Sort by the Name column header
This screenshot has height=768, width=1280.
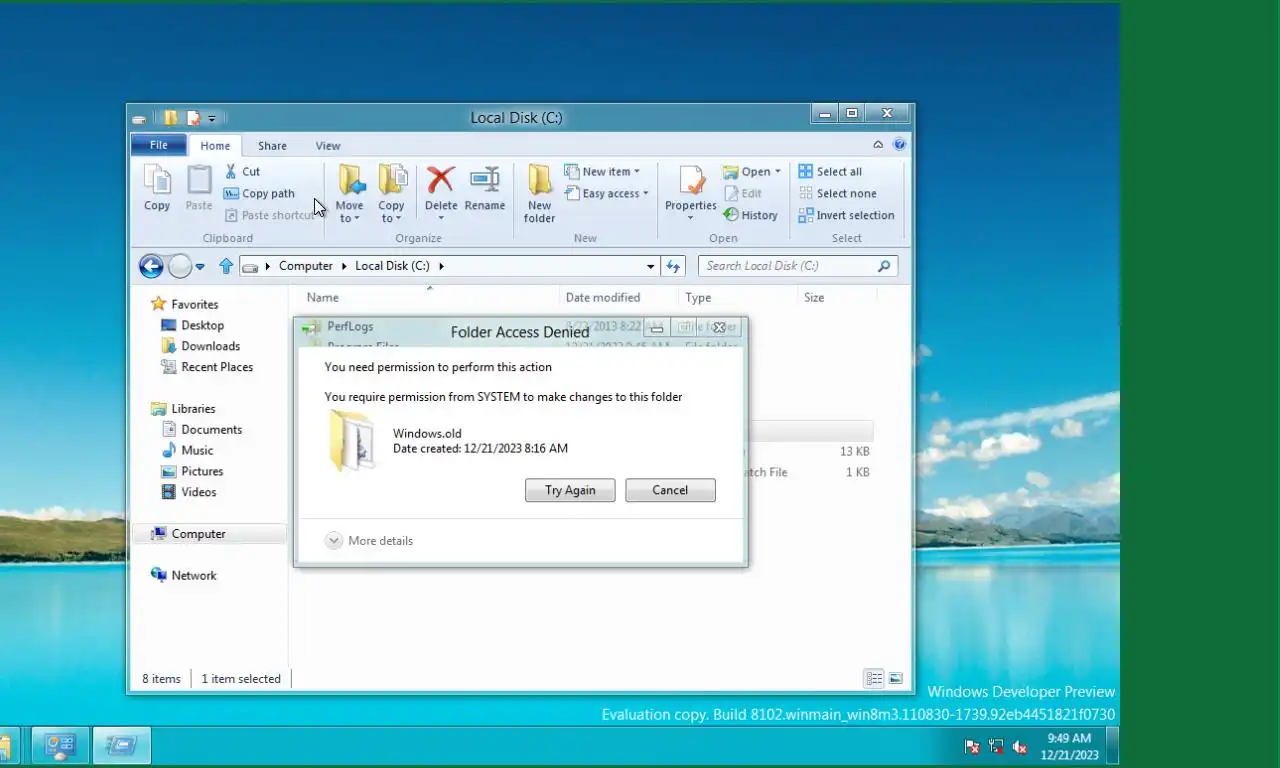[322, 297]
